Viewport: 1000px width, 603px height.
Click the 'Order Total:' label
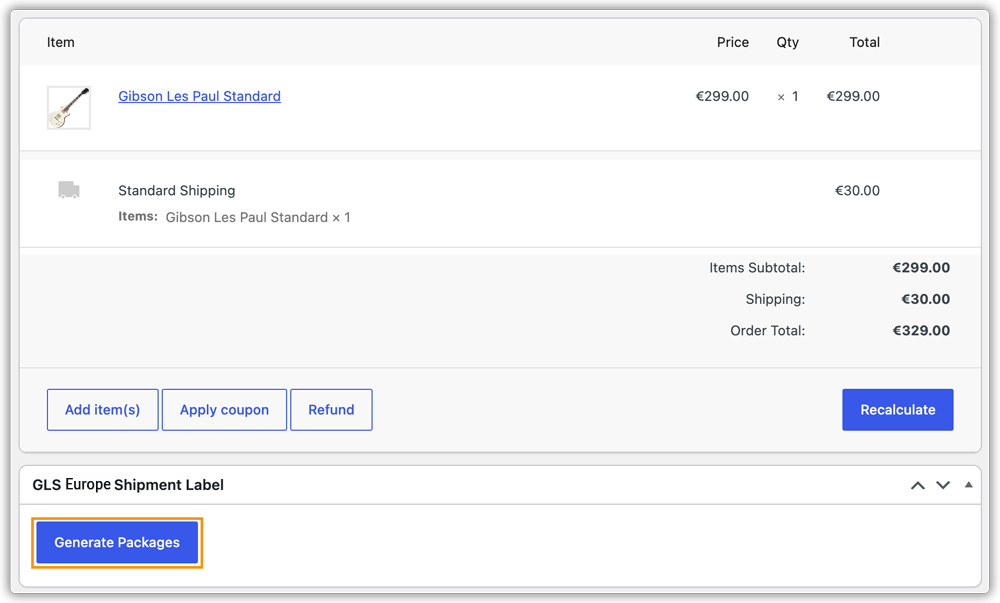768,331
